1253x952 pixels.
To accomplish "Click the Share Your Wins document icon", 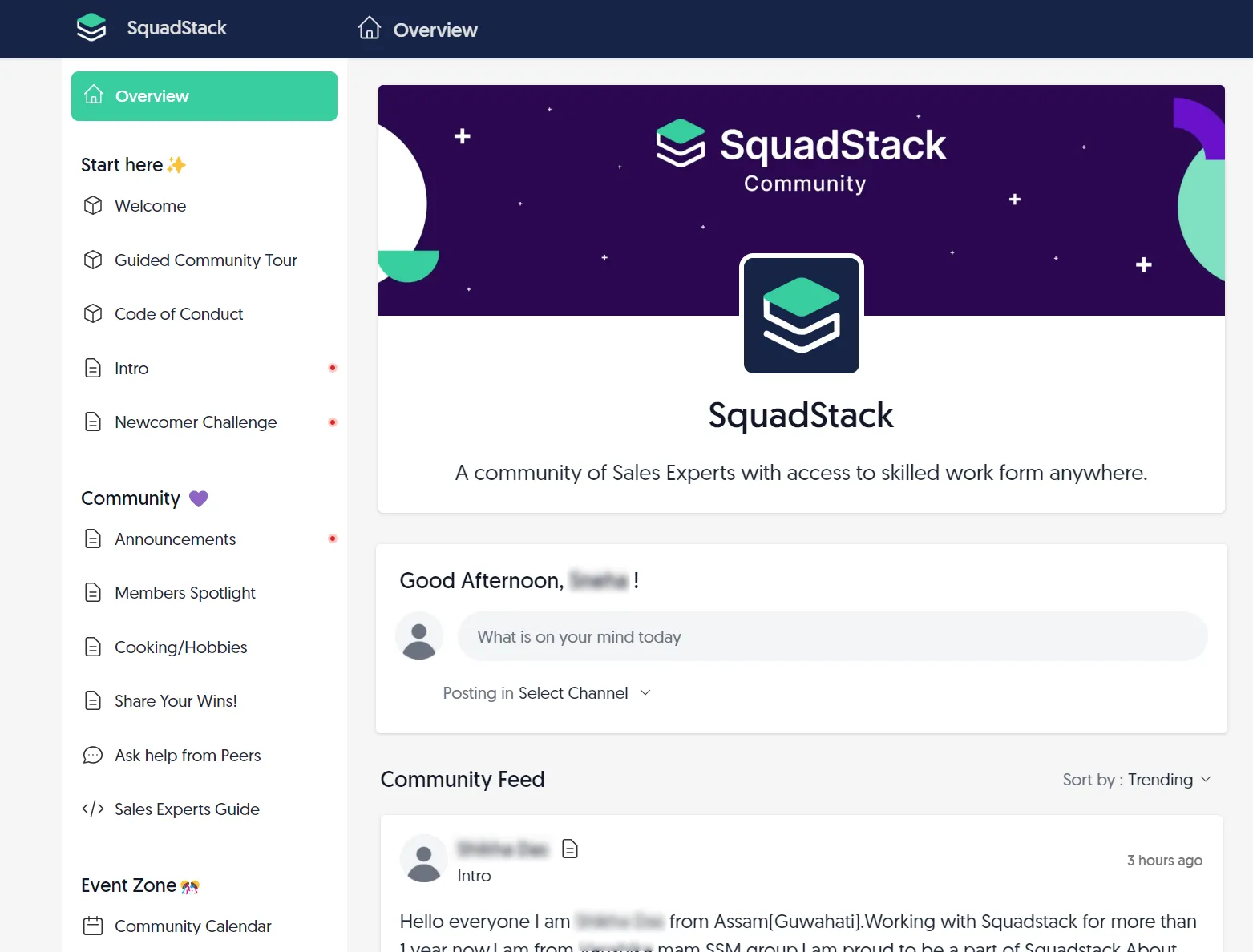I will tap(93, 700).
